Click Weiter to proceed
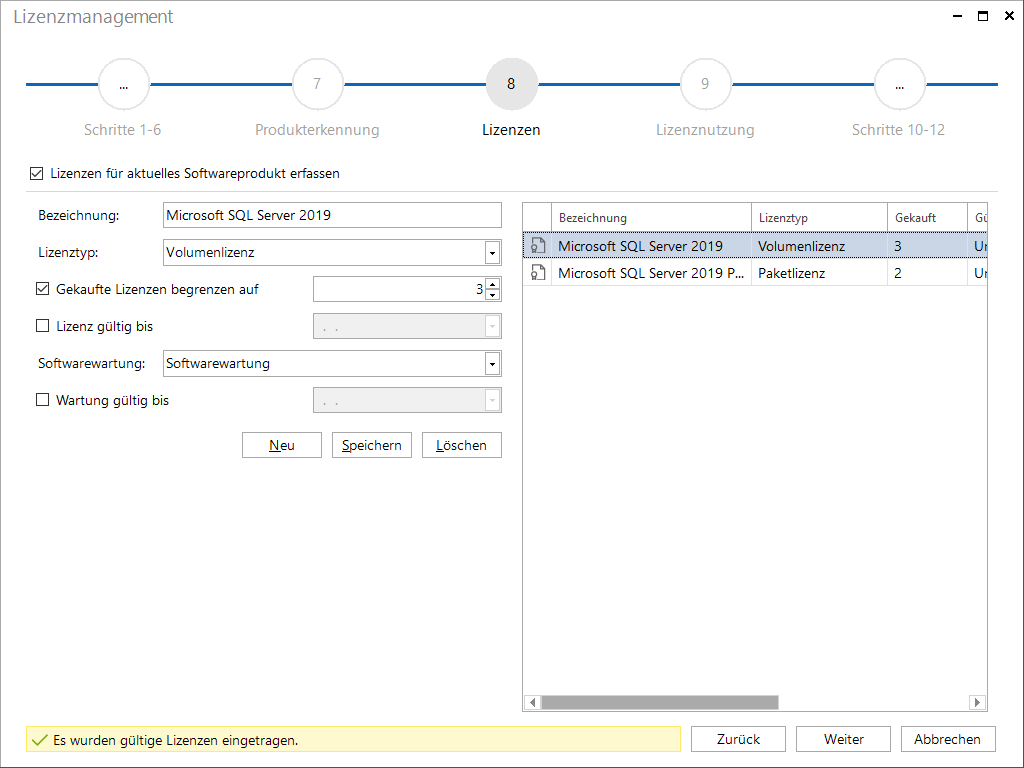Viewport: 1024px width, 768px height. (x=843, y=739)
